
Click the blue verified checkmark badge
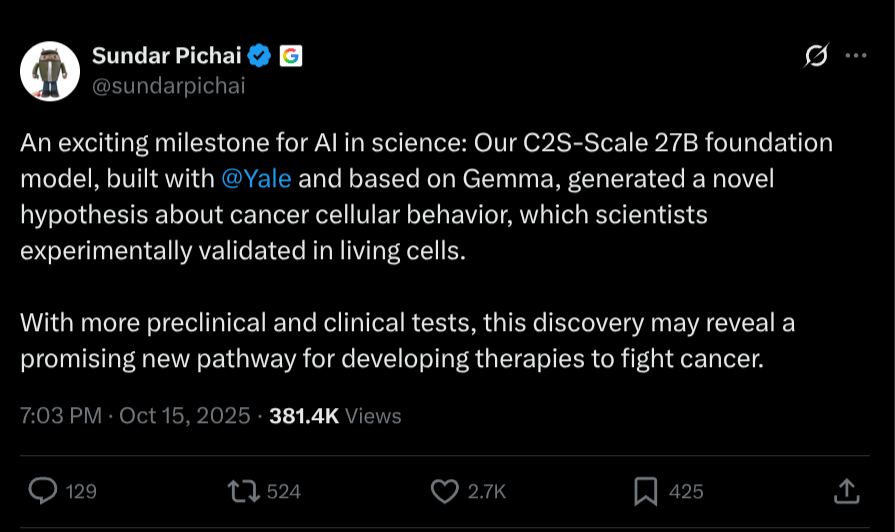[x=259, y=56]
